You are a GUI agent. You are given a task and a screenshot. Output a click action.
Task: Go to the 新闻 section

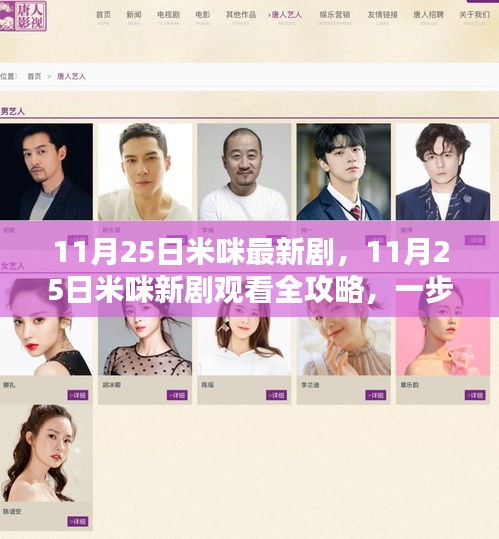[x=134, y=18]
